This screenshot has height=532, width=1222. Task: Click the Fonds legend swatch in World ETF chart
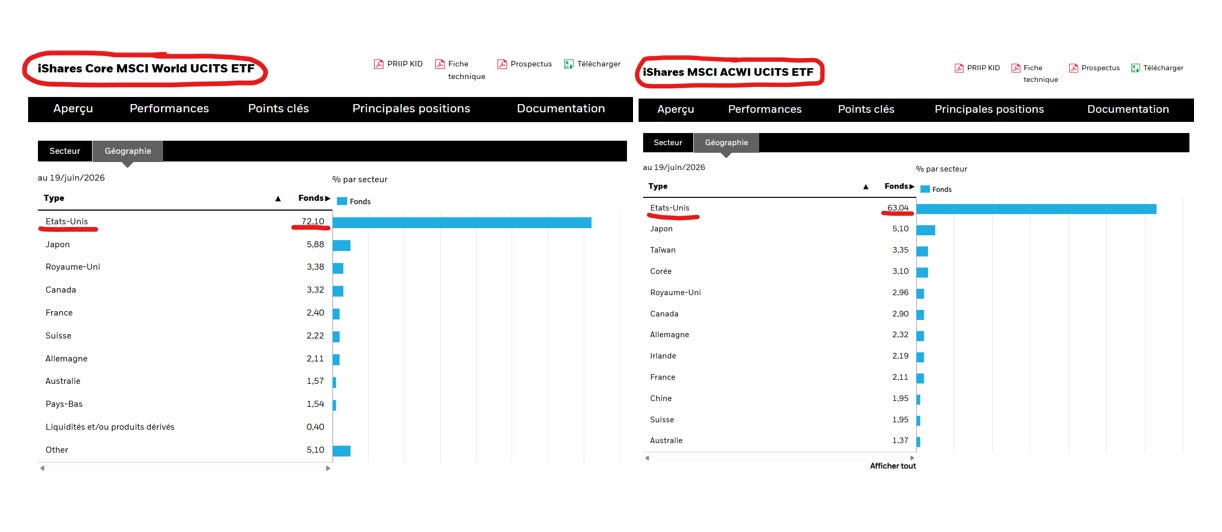(342, 201)
